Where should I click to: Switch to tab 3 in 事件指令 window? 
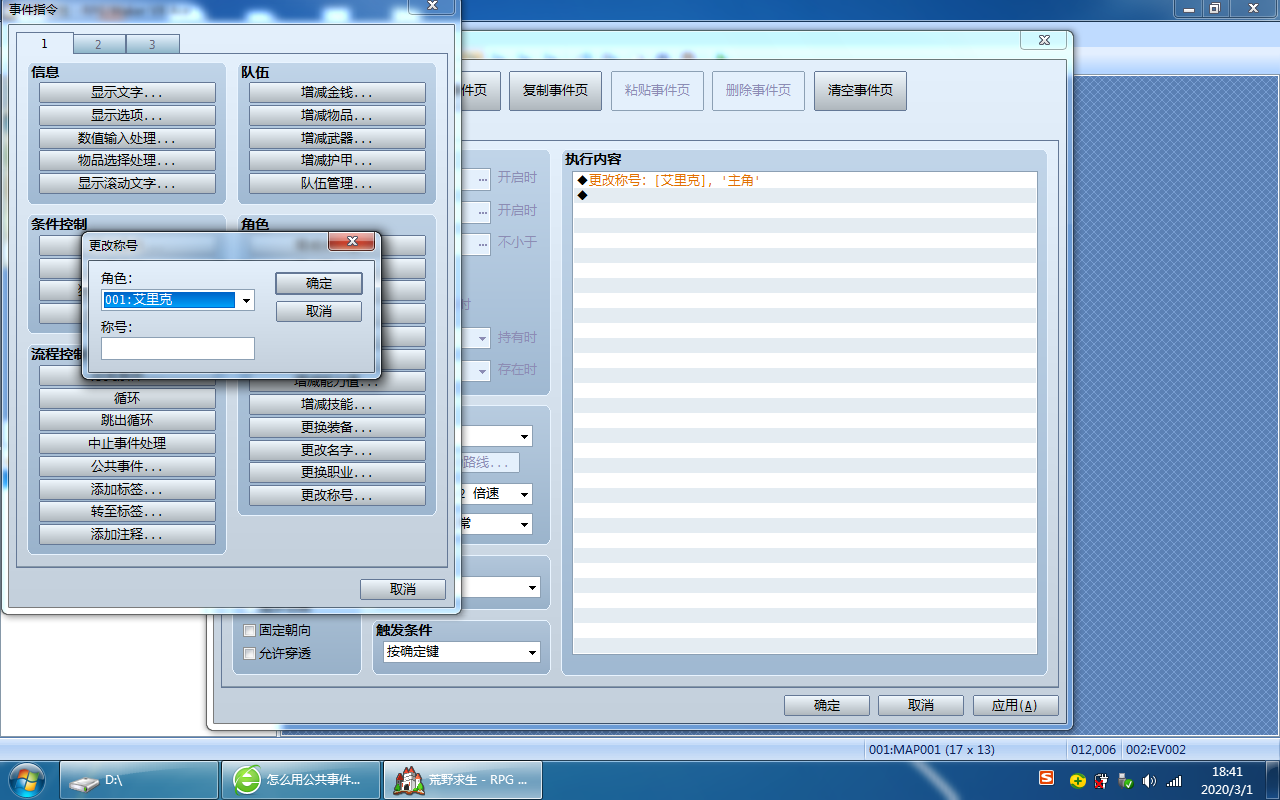click(152, 44)
